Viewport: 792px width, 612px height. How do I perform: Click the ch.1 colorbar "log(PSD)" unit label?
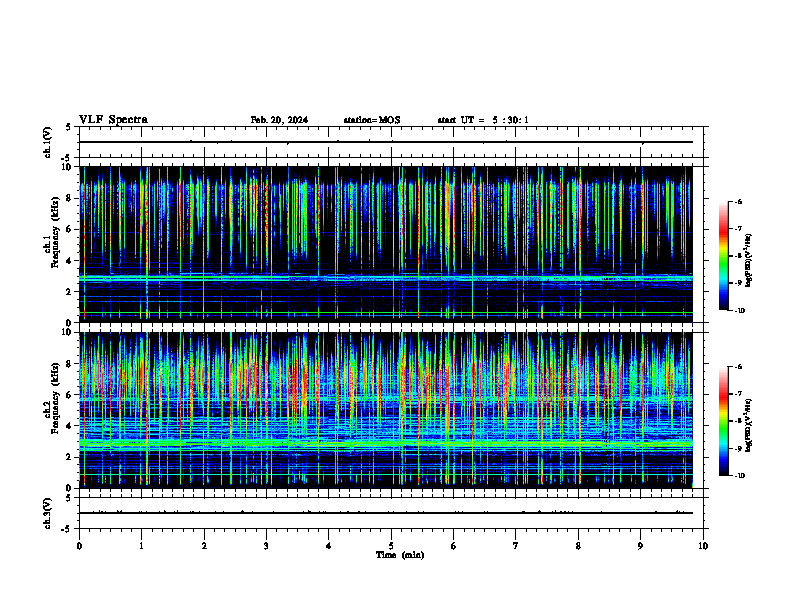coord(749,260)
